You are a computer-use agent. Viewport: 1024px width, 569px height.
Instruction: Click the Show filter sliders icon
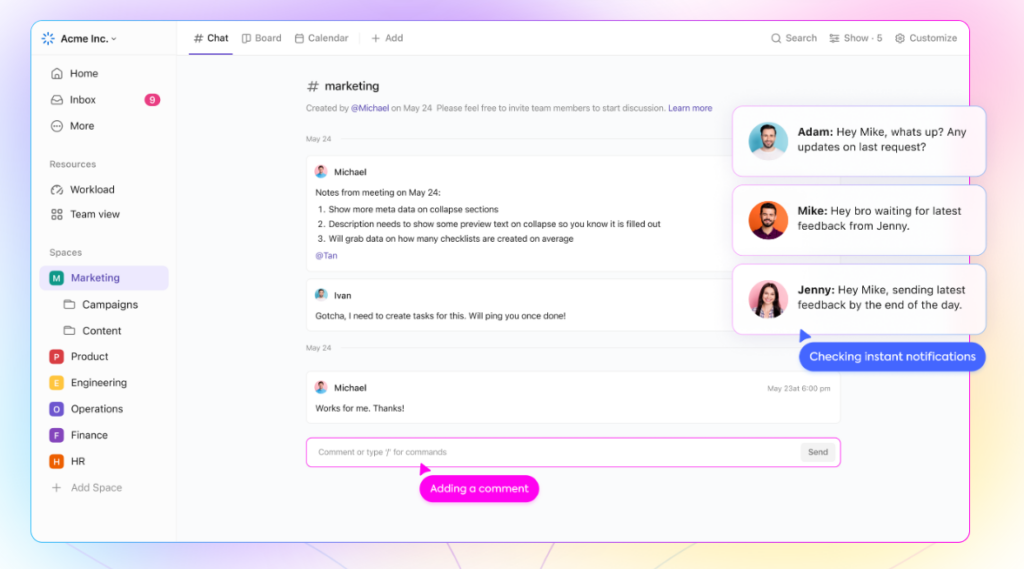click(834, 39)
